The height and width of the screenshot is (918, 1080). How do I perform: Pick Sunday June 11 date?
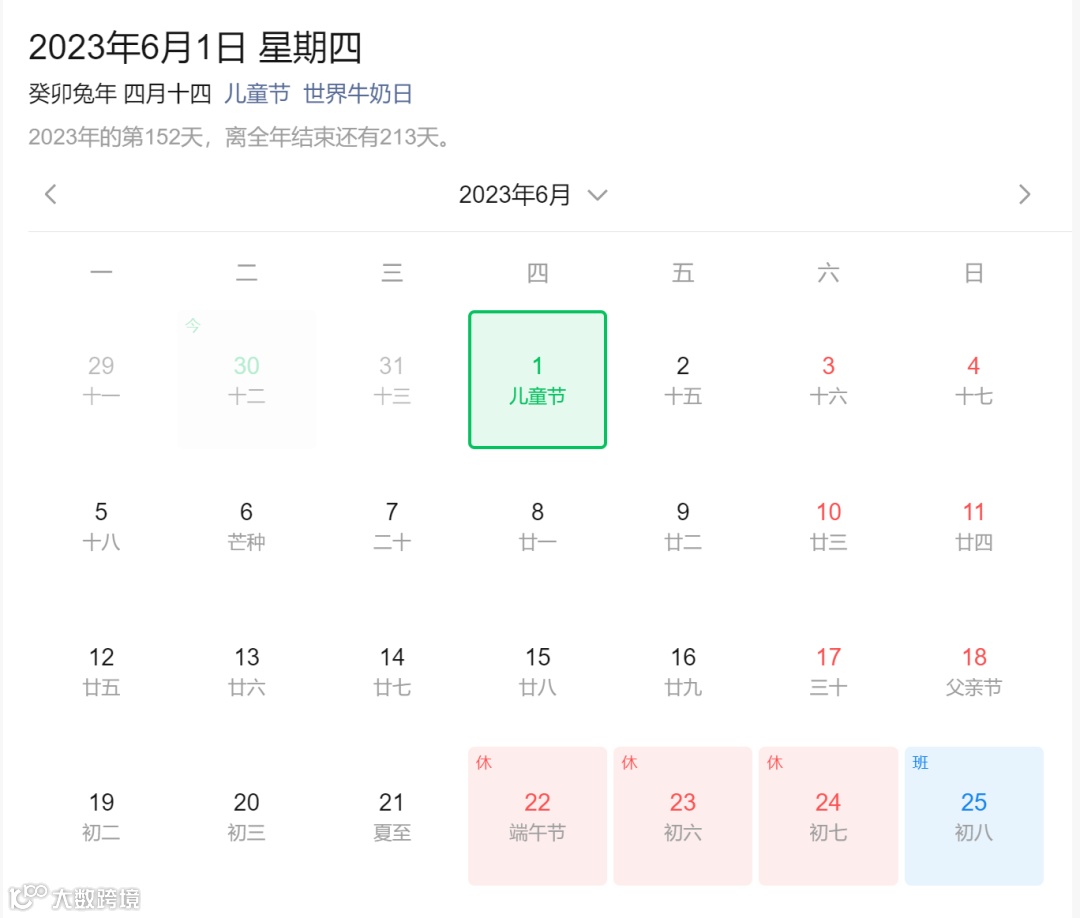tap(974, 525)
